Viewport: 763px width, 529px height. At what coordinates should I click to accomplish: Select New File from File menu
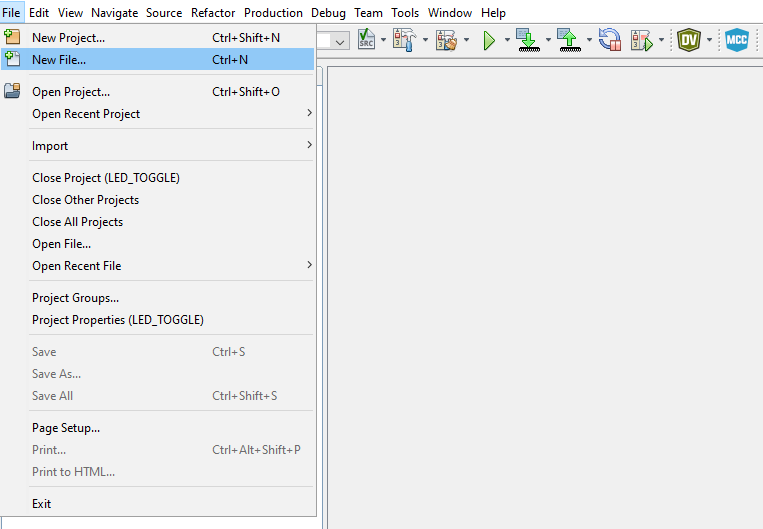coord(60,60)
